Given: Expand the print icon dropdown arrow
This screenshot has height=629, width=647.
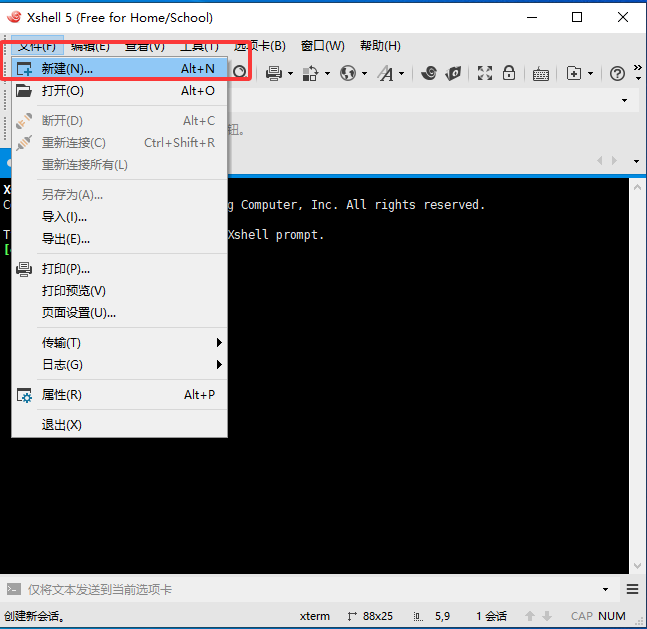Looking at the screenshot, I should (290, 74).
